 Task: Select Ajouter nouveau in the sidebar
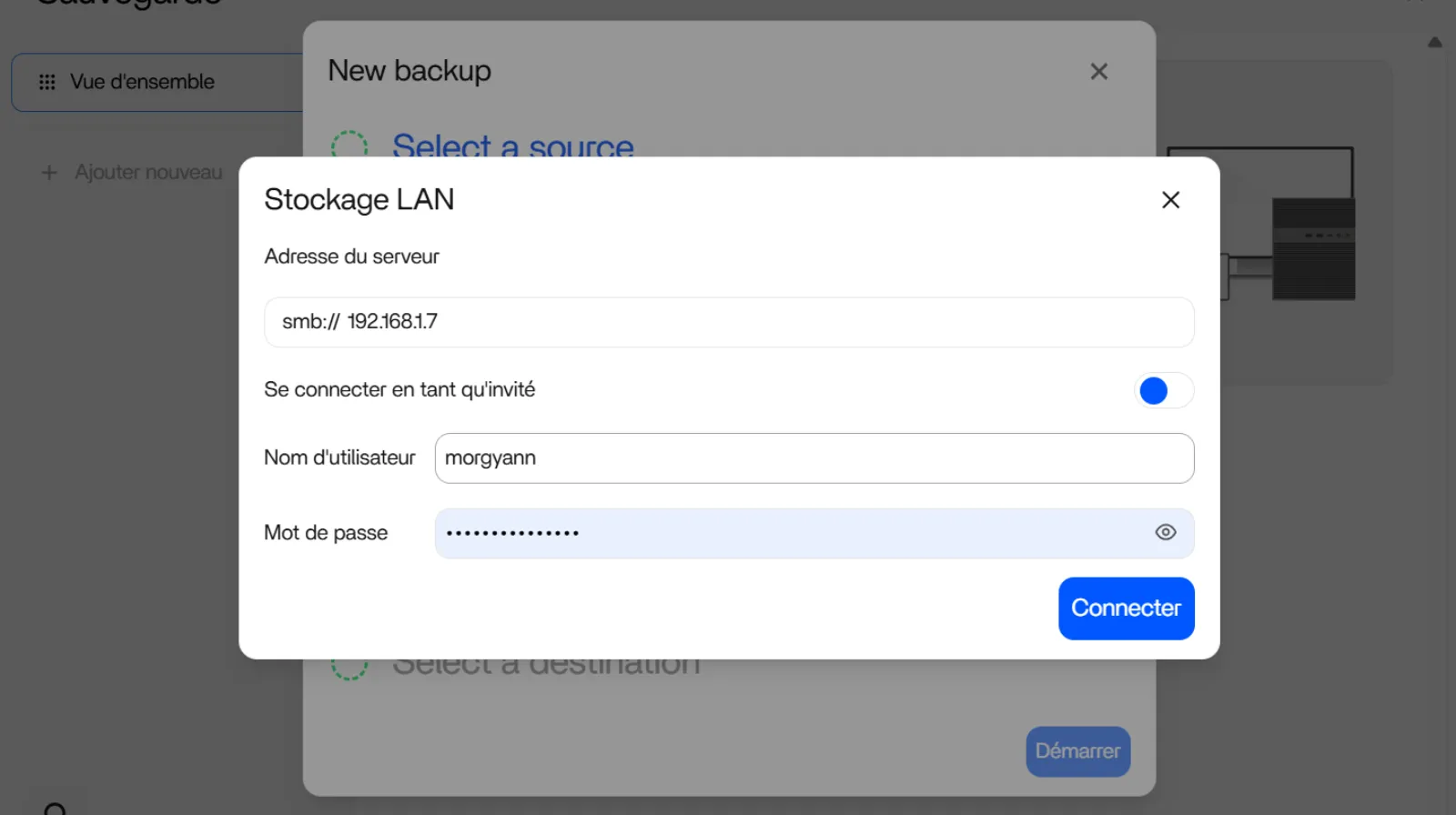[x=148, y=173]
